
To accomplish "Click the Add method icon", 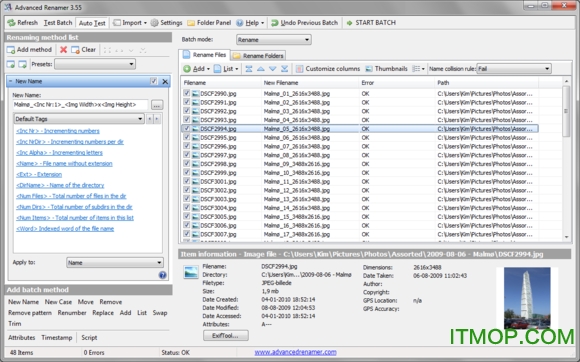I will click(11, 50).
